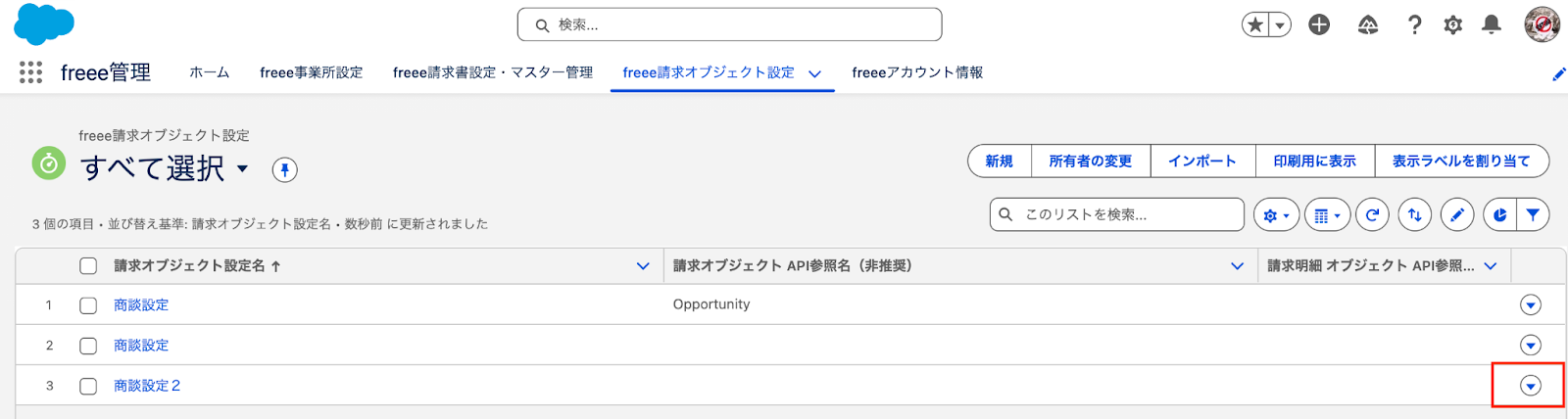Click the 所有者の変更 button
Screen dimensions: 1568x419
tap(1090, 161)
